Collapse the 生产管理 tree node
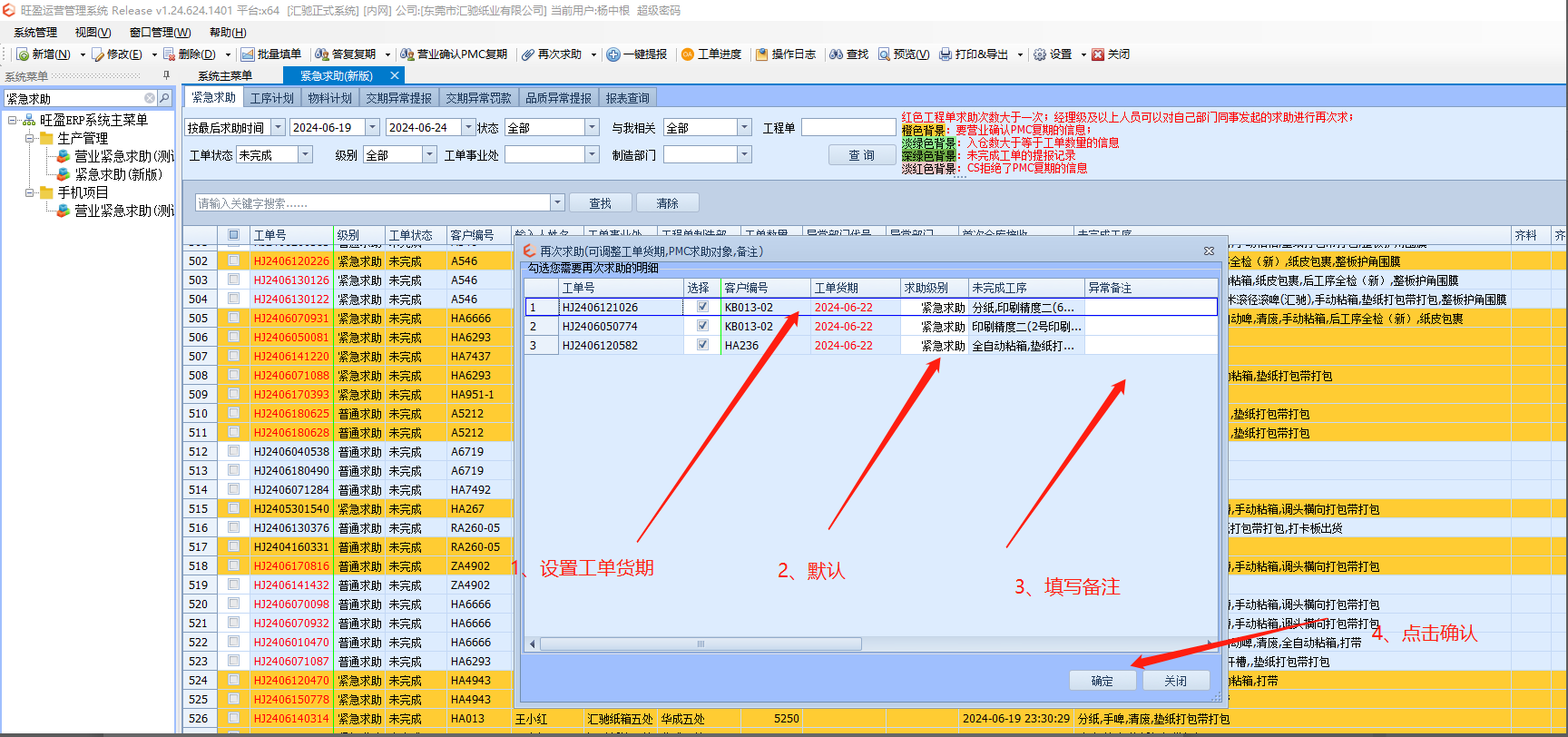The height and width of the screenshot is (737, 1568). [30, 138]
